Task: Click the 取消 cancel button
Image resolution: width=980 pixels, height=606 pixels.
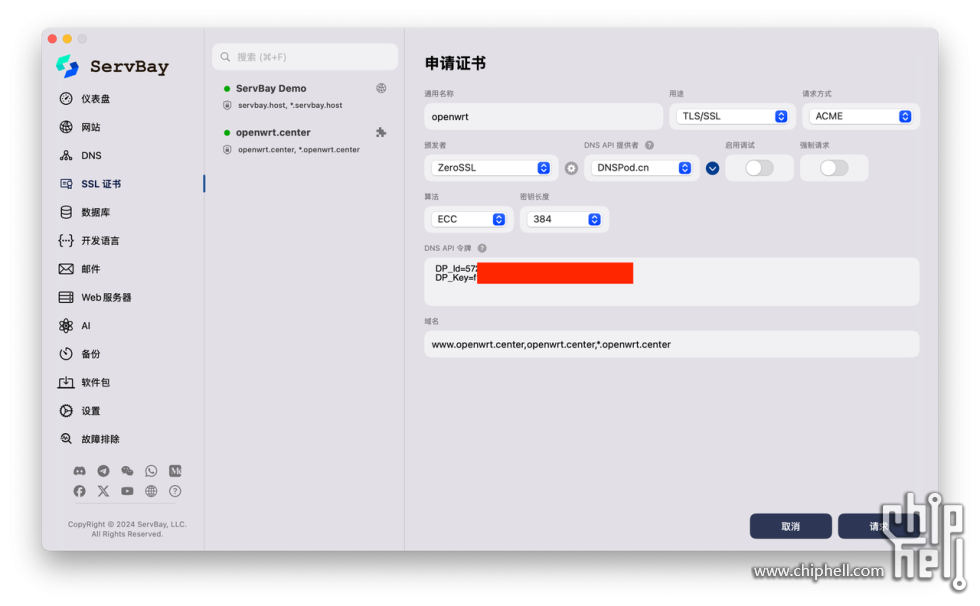Action: (x=791, y=526)
